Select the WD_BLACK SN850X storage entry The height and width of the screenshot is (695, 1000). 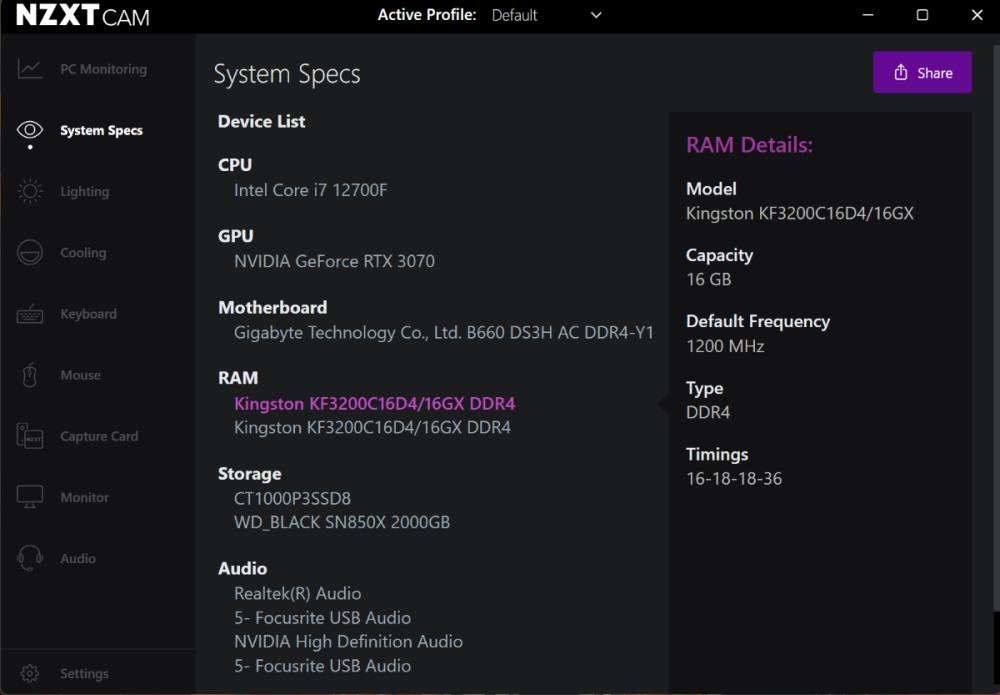342,522
